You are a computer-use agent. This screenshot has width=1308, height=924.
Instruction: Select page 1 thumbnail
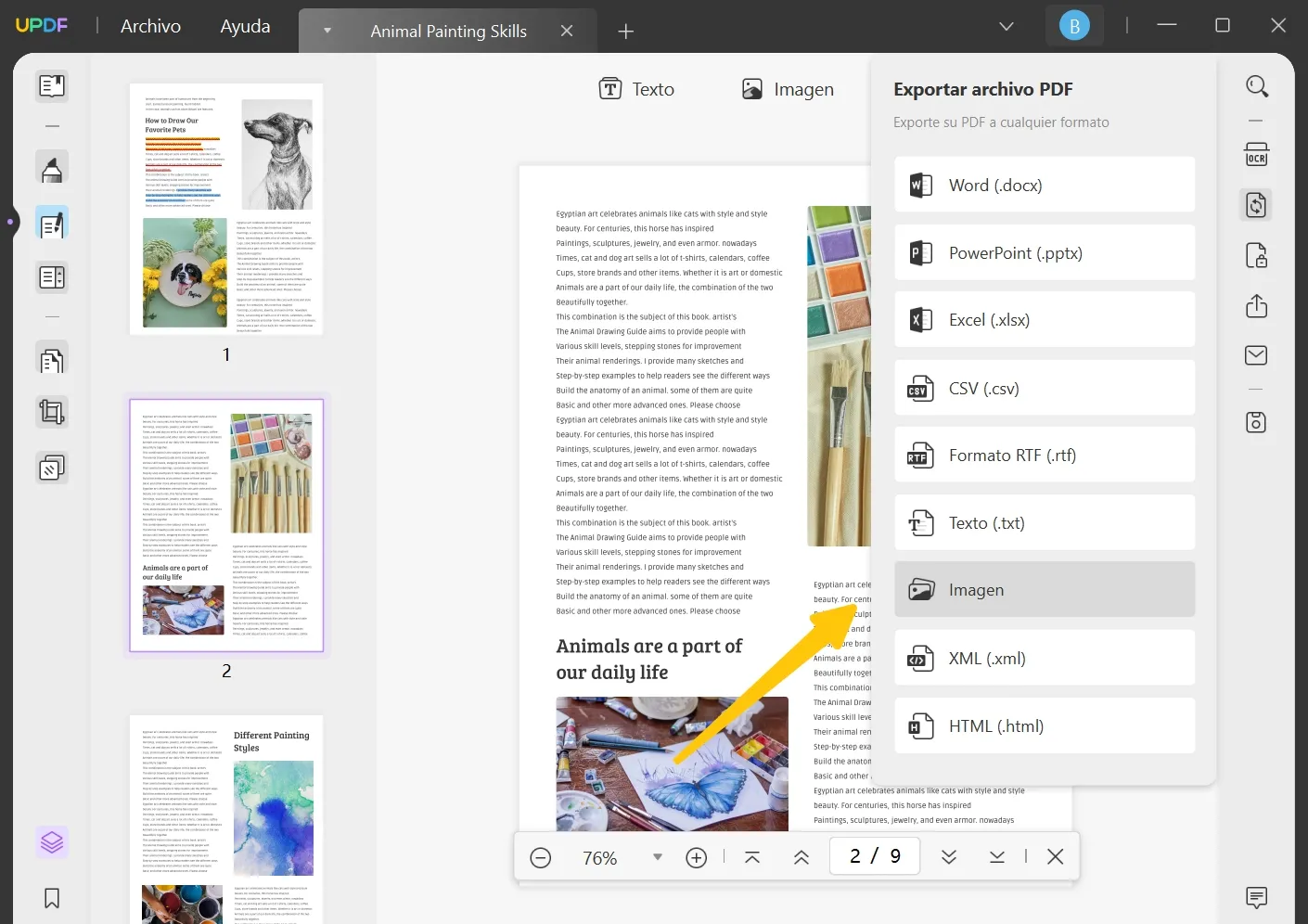pos(226,209)
